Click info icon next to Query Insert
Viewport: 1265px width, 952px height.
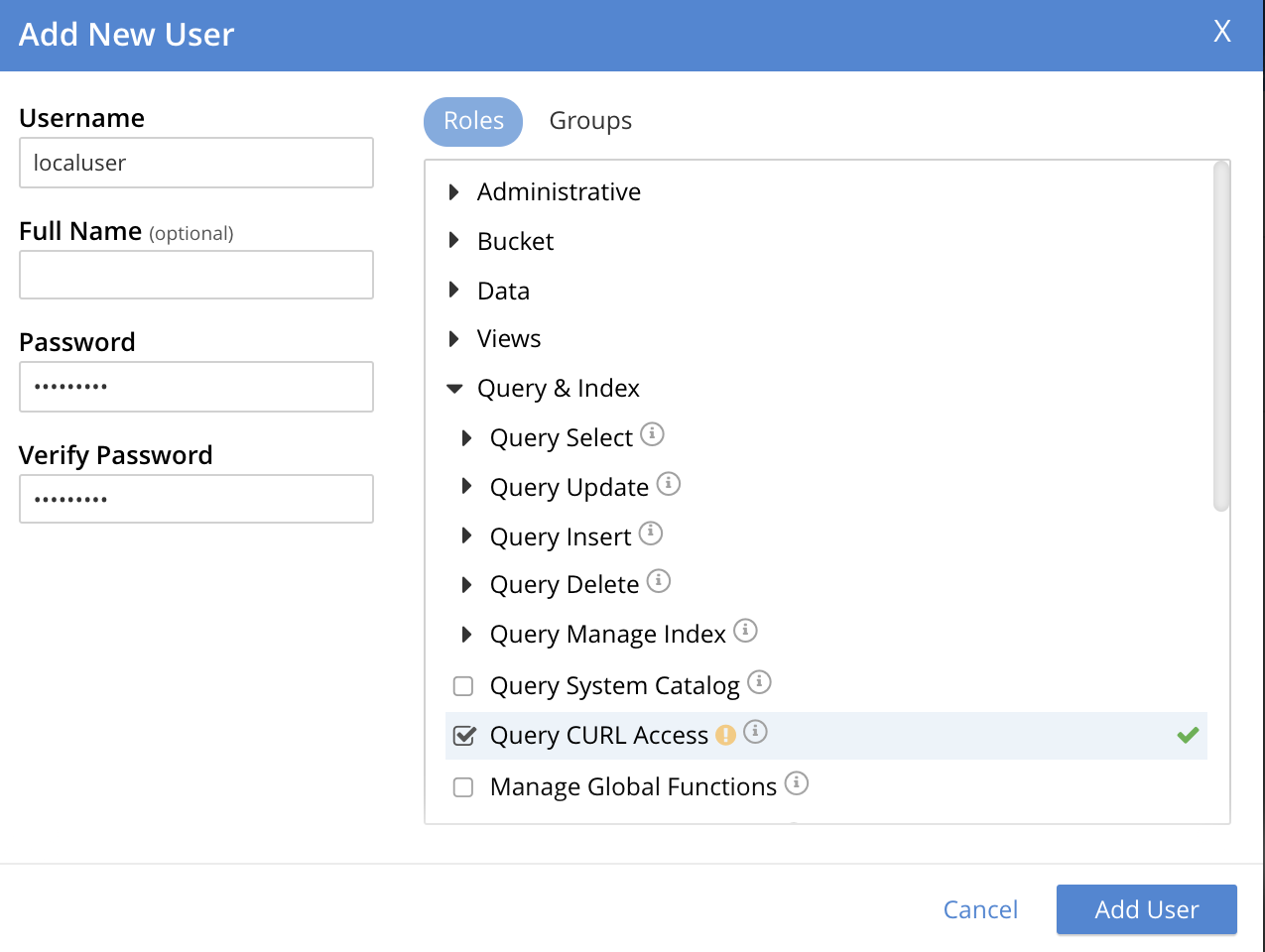pos(651,534)
